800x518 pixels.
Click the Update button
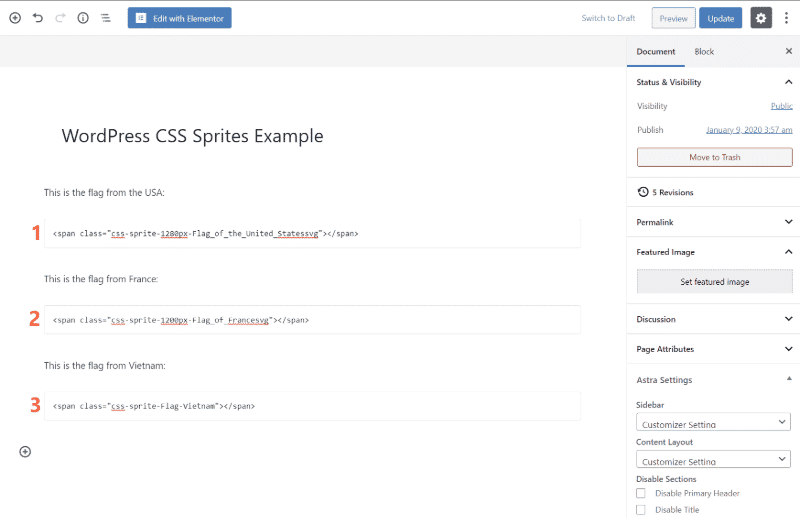pyautogui.click(x=720, y=18)
